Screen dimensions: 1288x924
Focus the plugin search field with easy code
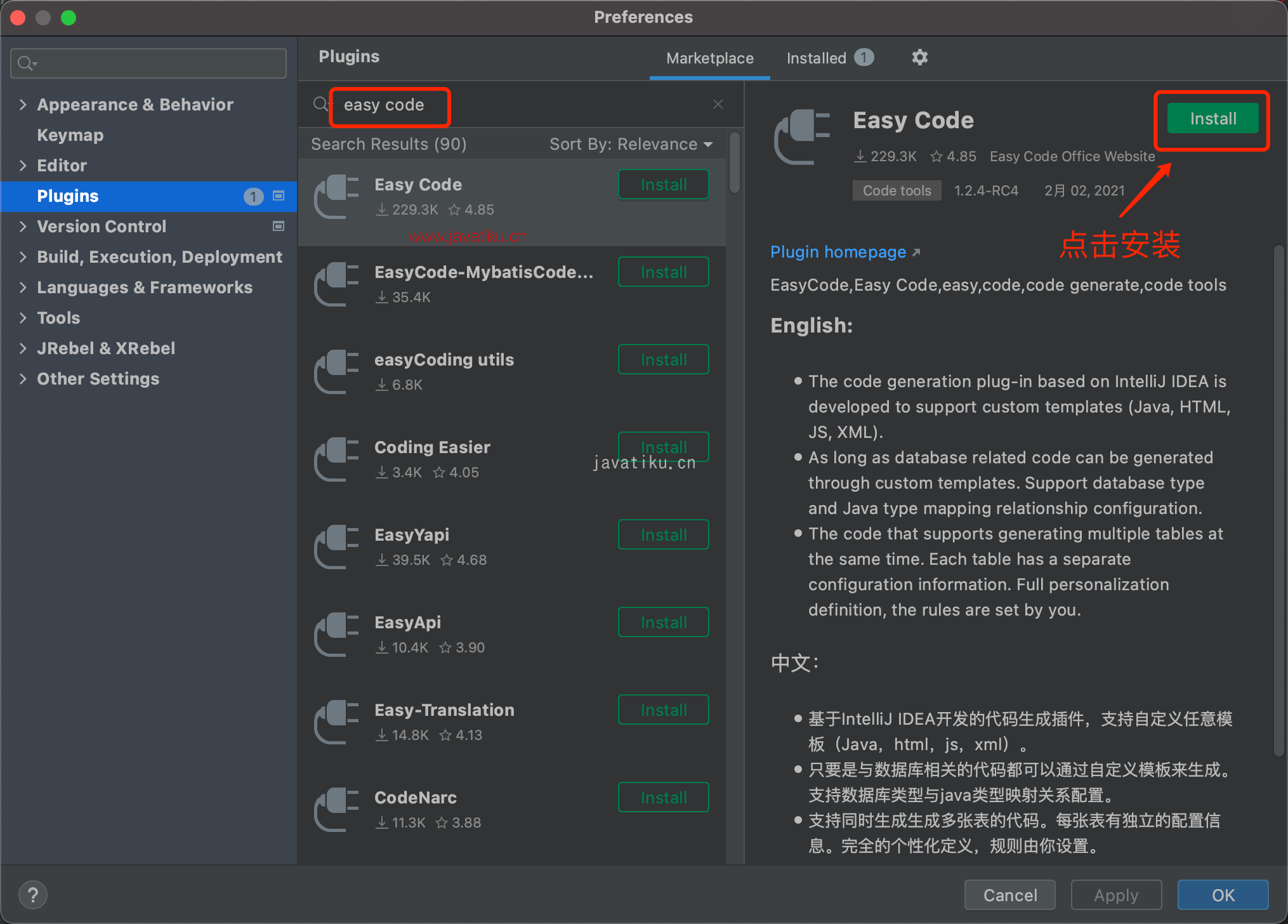click(520, 105)
